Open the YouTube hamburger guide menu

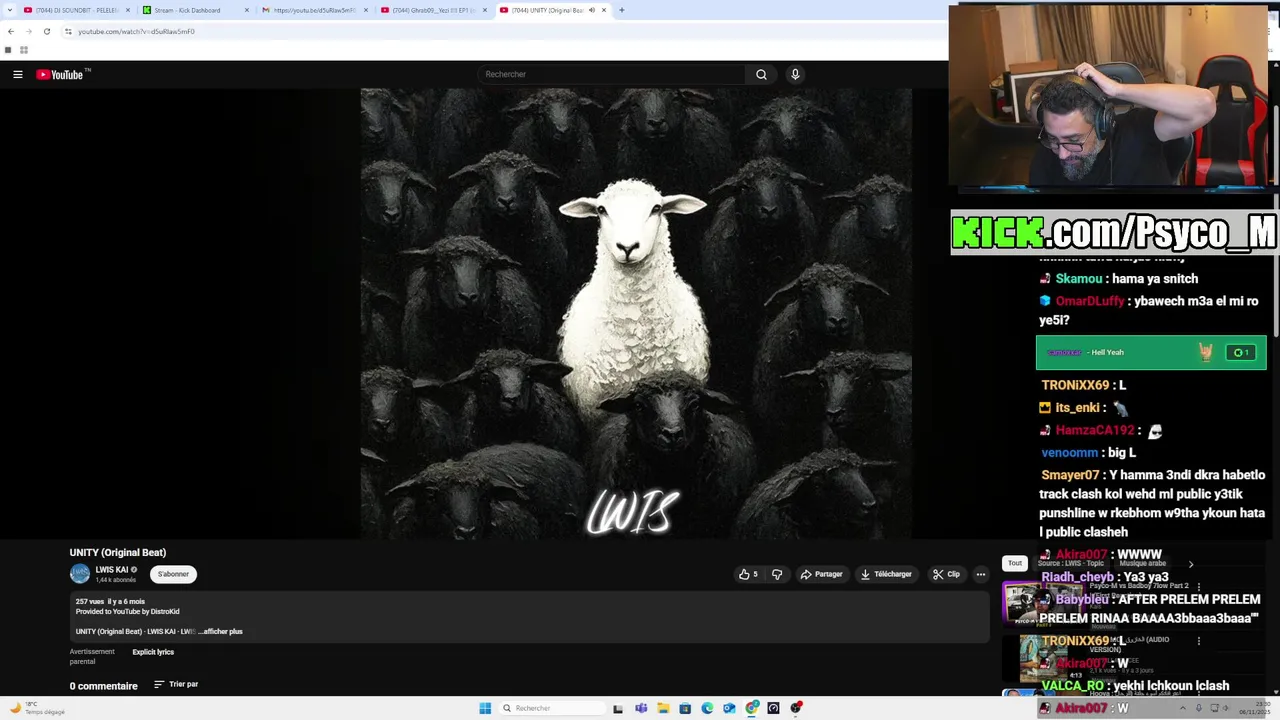pyautogui.click(x=17, y=74)
